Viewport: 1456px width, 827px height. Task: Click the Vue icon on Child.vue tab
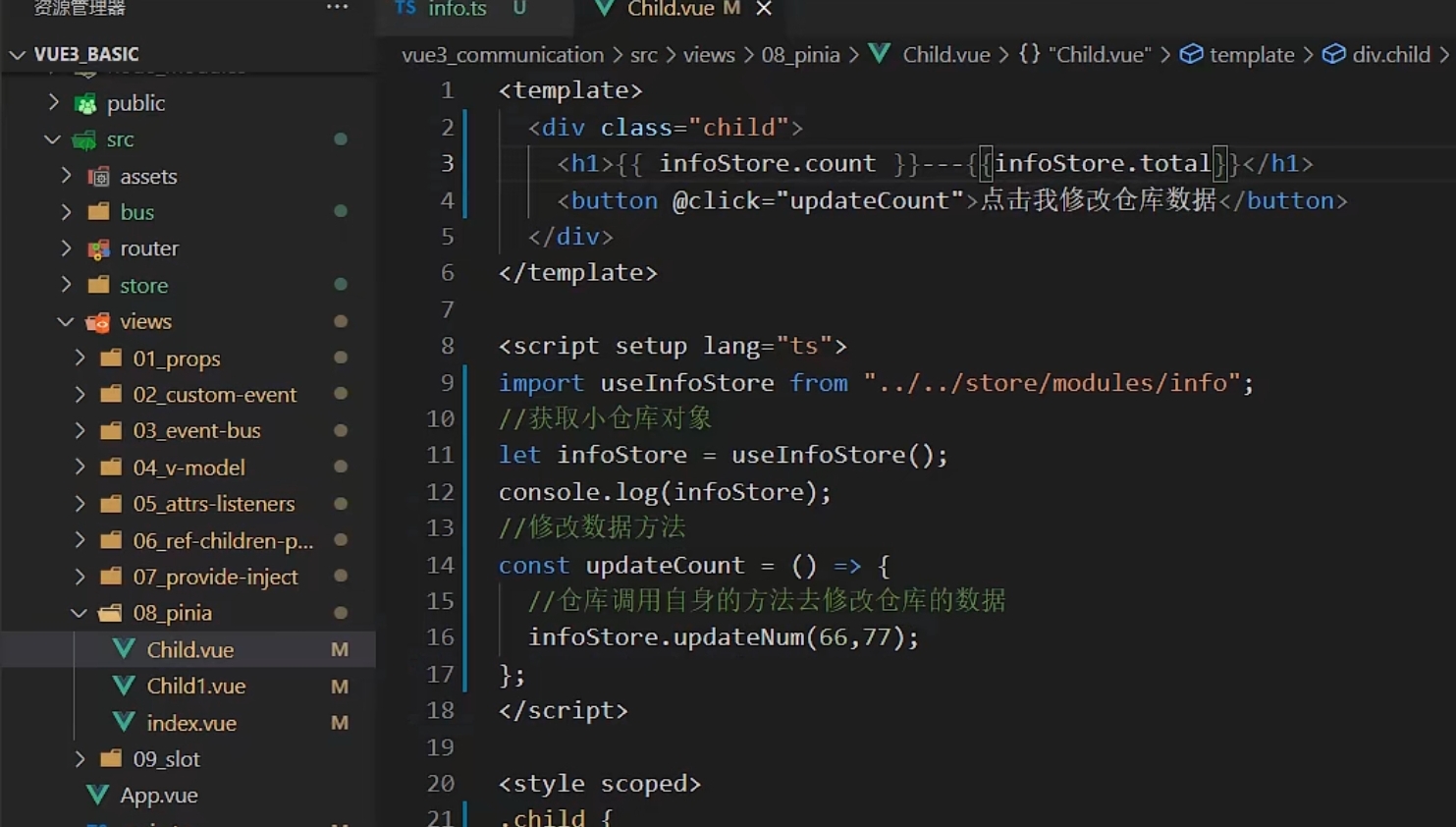click(x=605, y=8)
